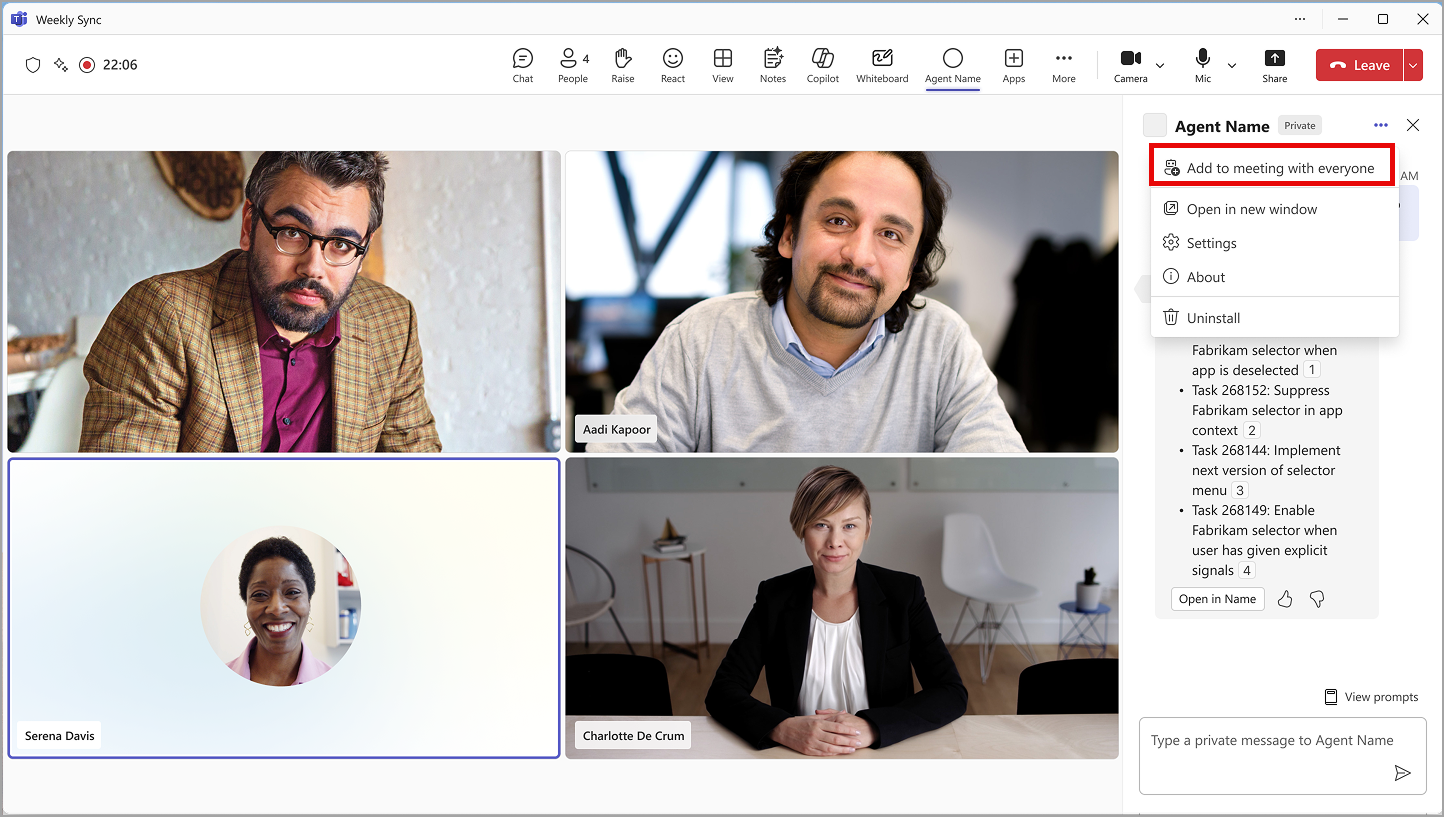Choose Open in new window menu item
The image size is (1444, 817).
click(x=1251, y=209)
